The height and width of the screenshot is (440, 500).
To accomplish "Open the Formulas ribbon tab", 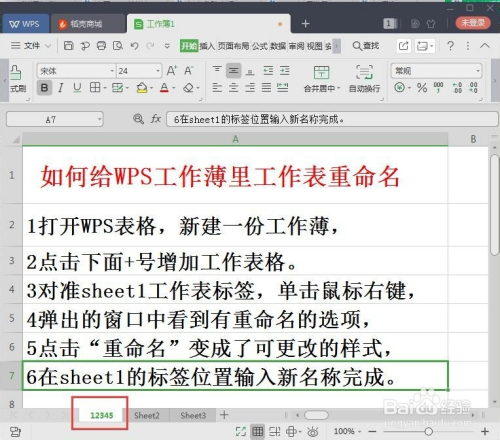I will tap(260, 46).
